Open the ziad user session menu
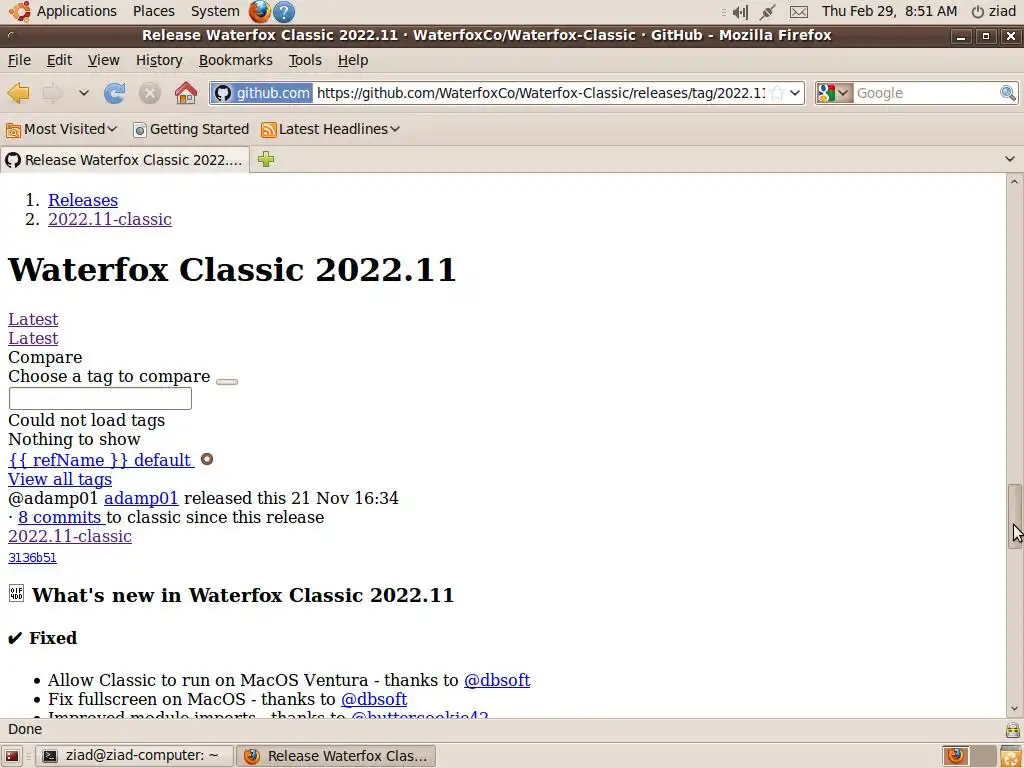The width and height of the screenshot is (1024, 768). (993, 11)
